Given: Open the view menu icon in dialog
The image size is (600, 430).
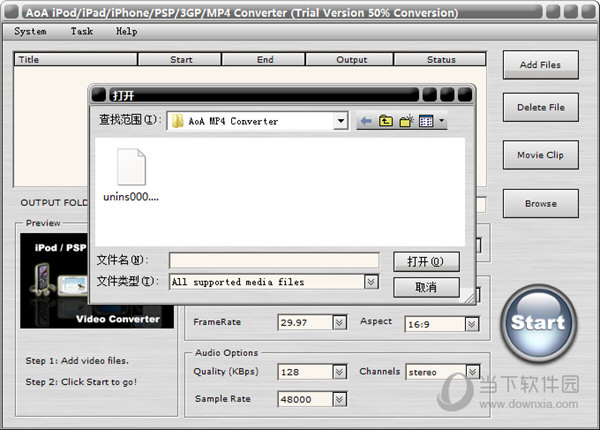Looking at the screenshot, I should pyautogui.click(x=426, y=121).
